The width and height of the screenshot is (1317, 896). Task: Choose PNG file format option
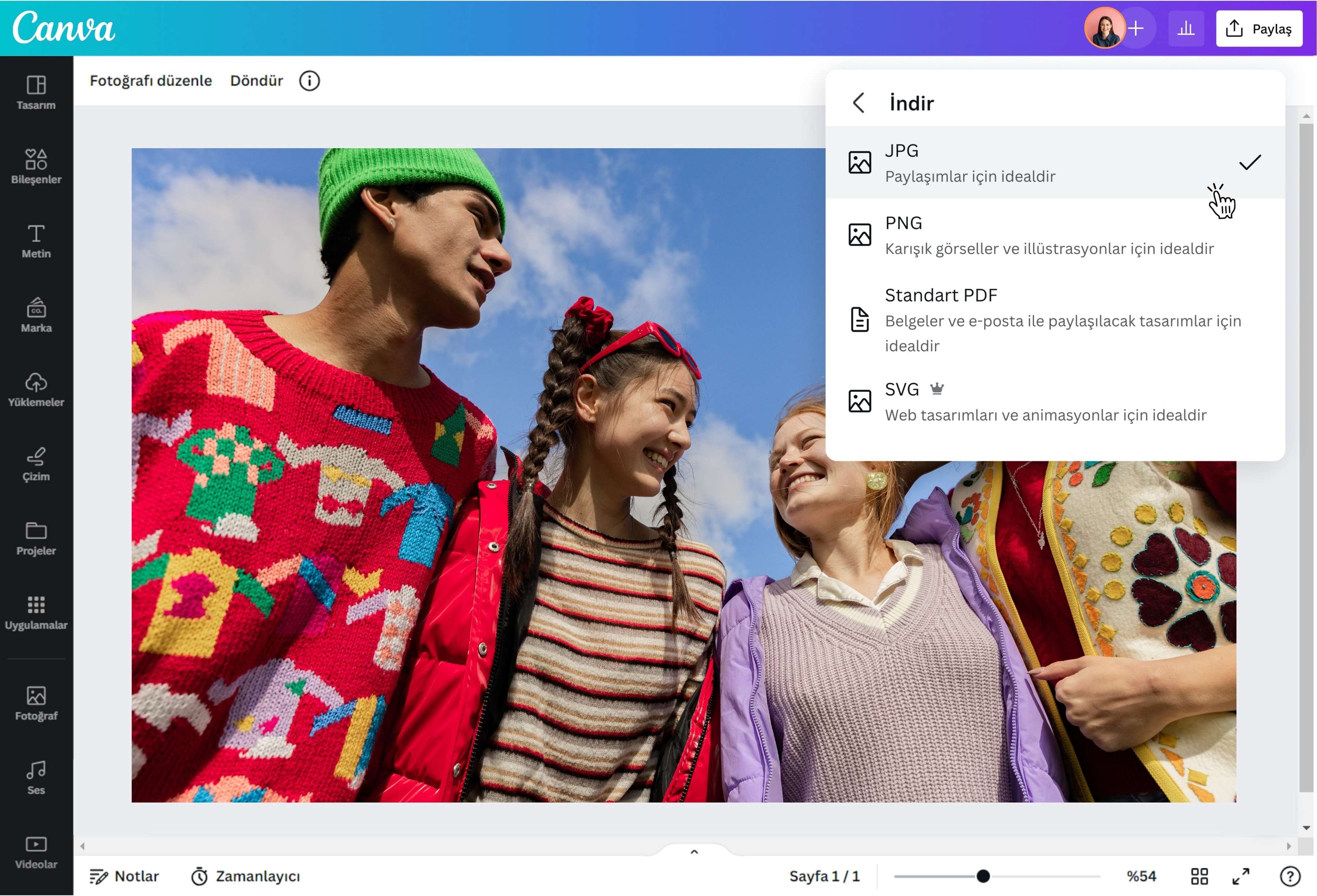[1055, 235]
